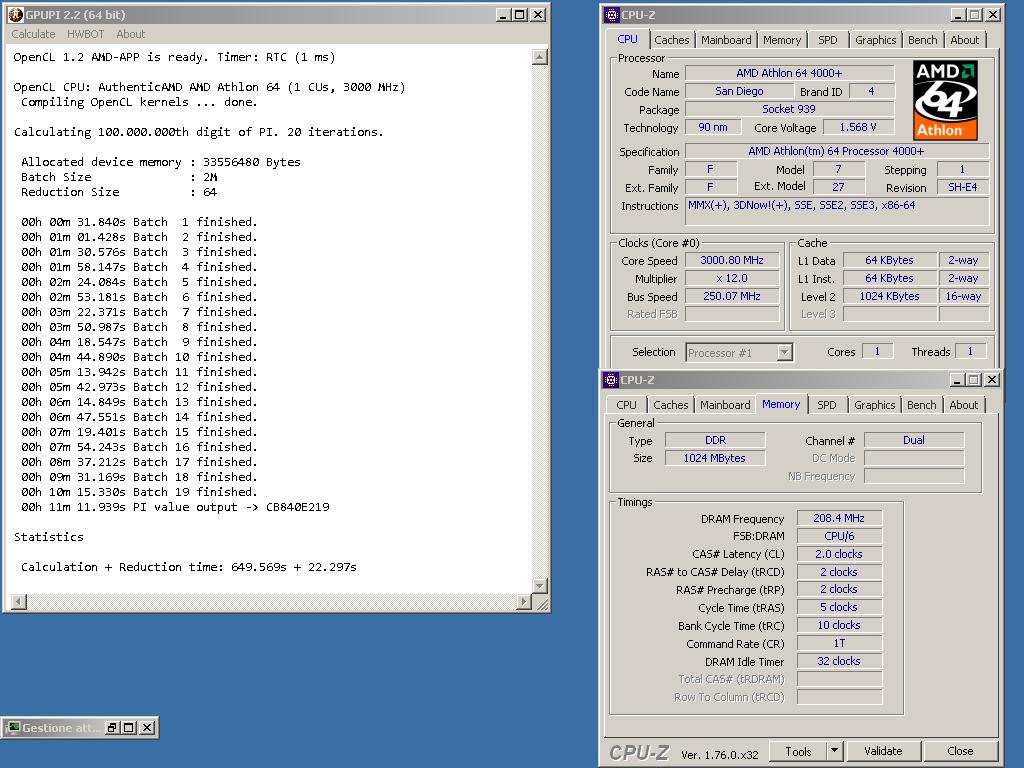This screenshot has width=1024, height=768.
Task: Click the DRAM Idle Timer value 32 clocks
Action: (839, 661)
